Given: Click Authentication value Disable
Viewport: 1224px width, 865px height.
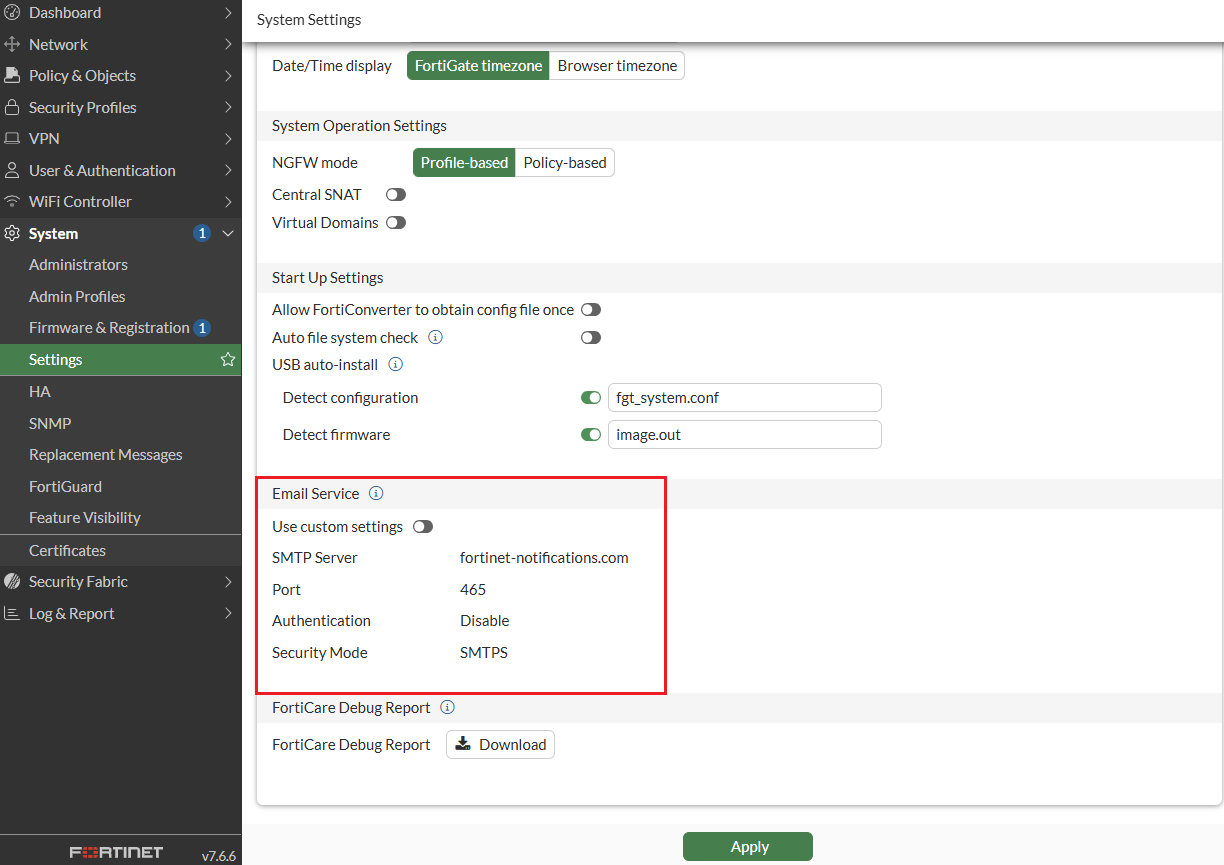Looking at the screenshot, I should pos(485,621).
